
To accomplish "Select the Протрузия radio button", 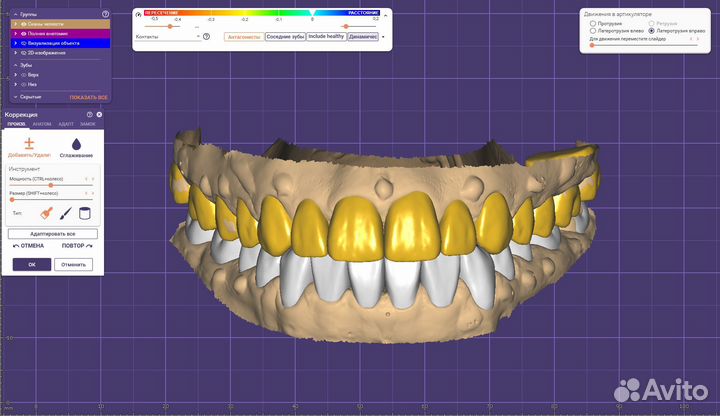I will pos(593,23).
